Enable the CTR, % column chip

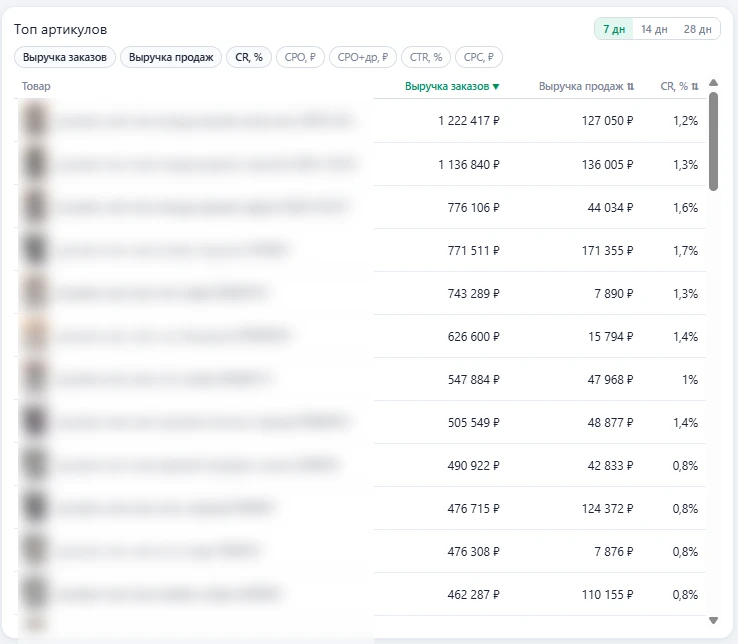pos(426,57)
